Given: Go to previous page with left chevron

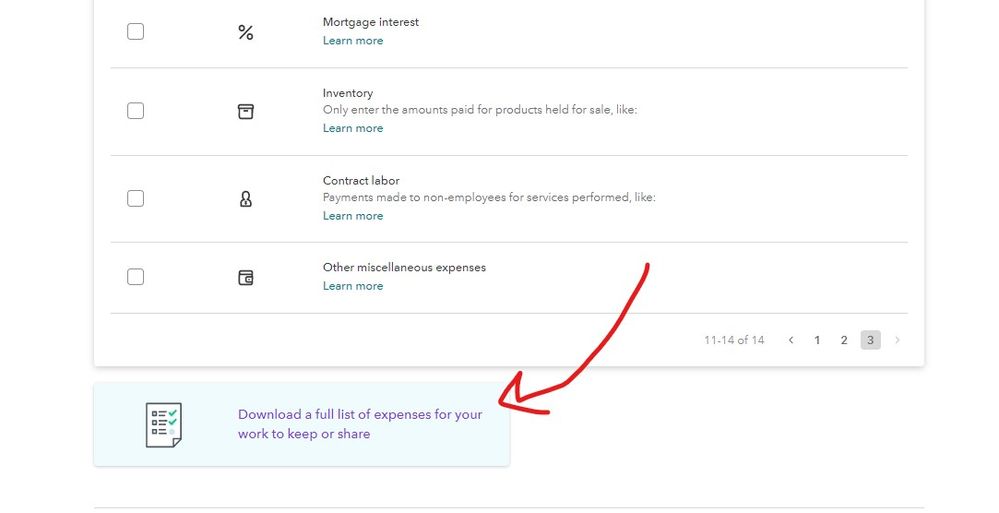Looking at the screenshot, I should [x=791, y=340].
